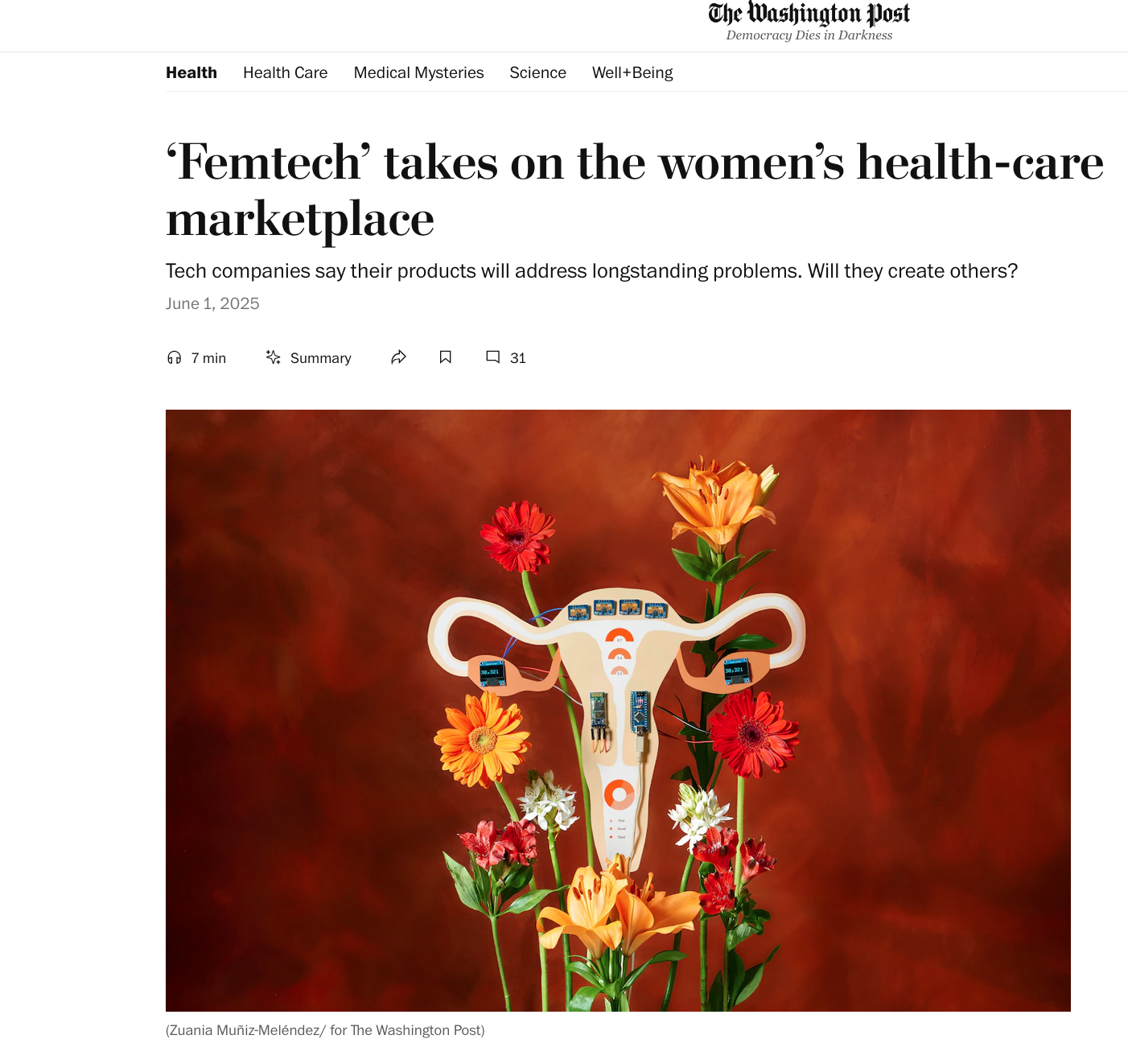Open the comments speech bubble icon
The width and height of the screenshot is (1128, 1064).
493,357
